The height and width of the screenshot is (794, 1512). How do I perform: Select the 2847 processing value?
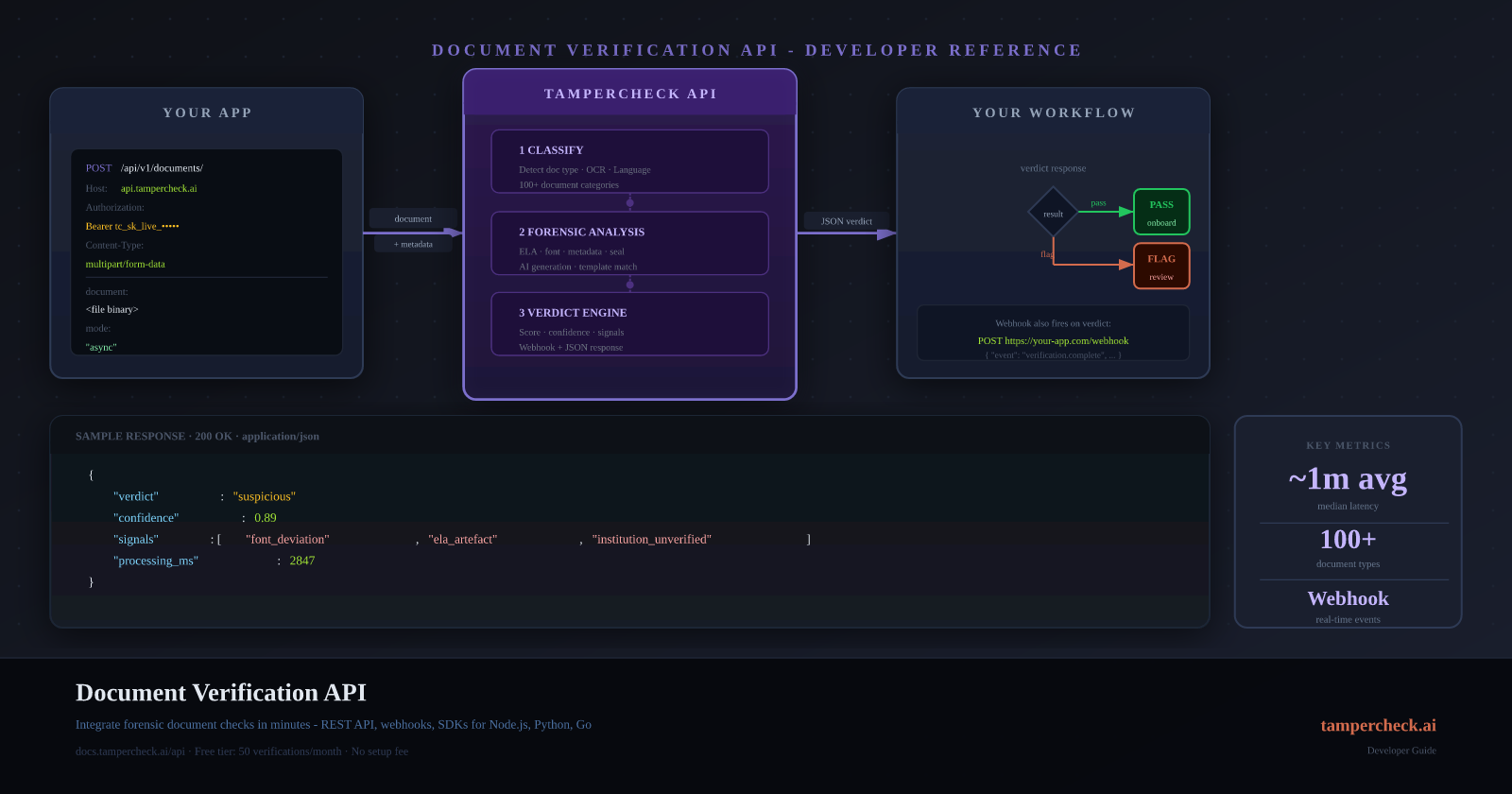(302, 561)
